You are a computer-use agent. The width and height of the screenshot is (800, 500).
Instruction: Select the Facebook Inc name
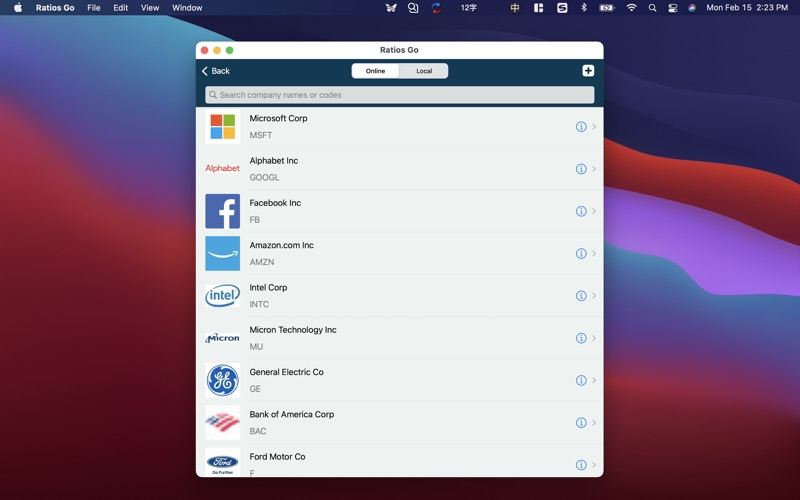275,203
